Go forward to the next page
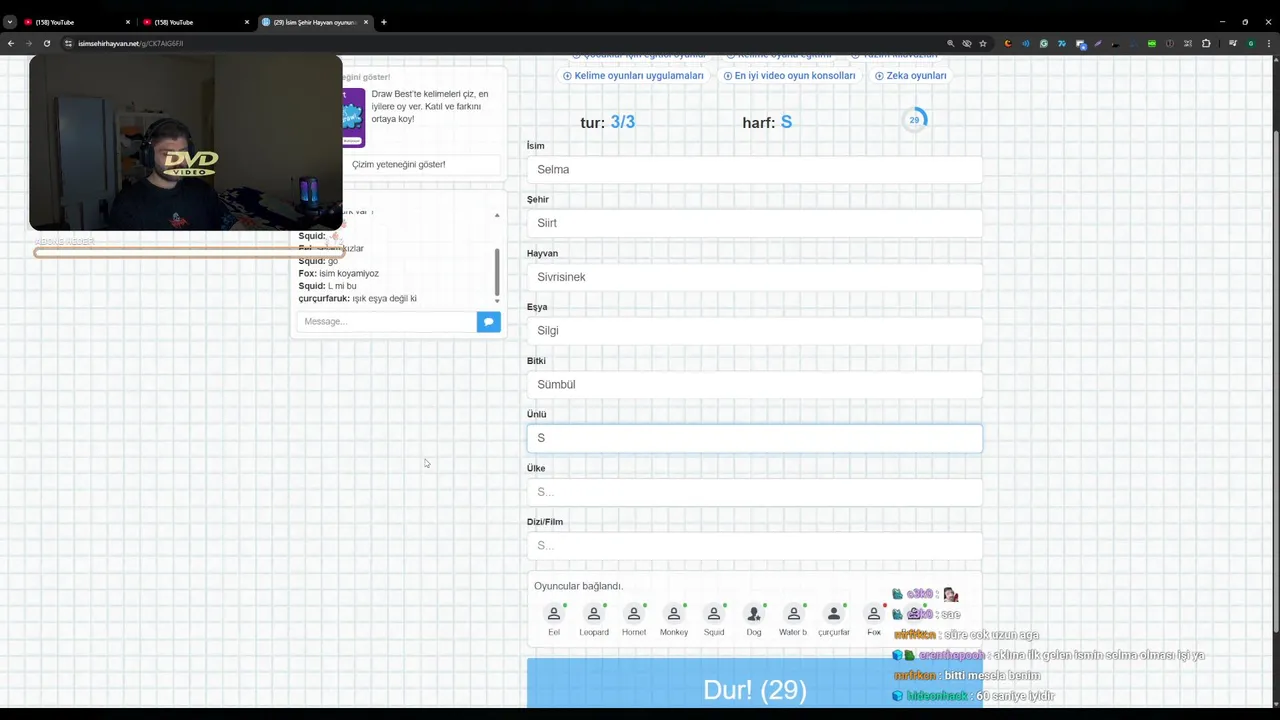The image size is (1280, 720). pos(28,43)
